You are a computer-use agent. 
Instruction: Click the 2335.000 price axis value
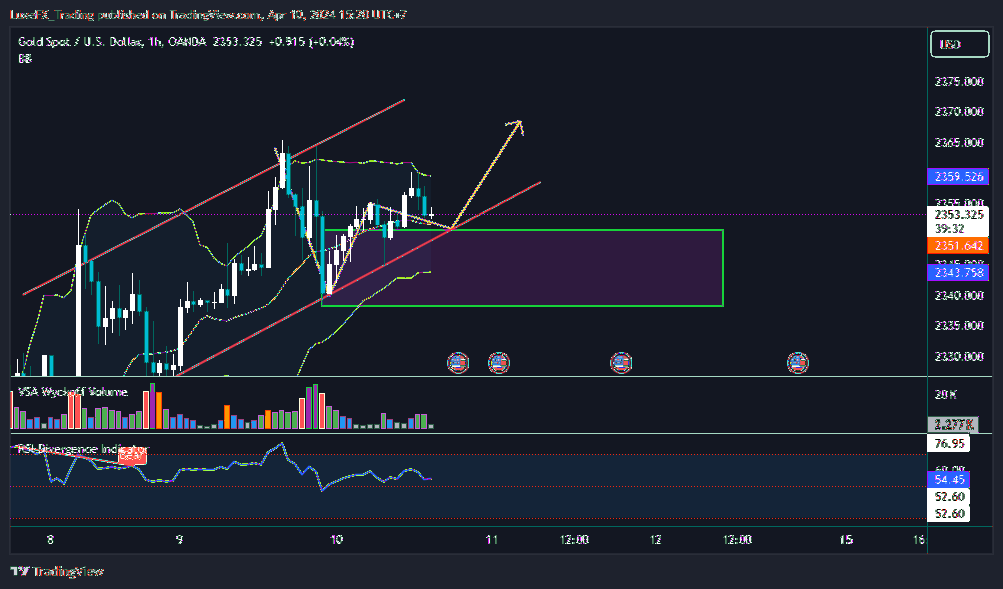[x=958, y=326]
